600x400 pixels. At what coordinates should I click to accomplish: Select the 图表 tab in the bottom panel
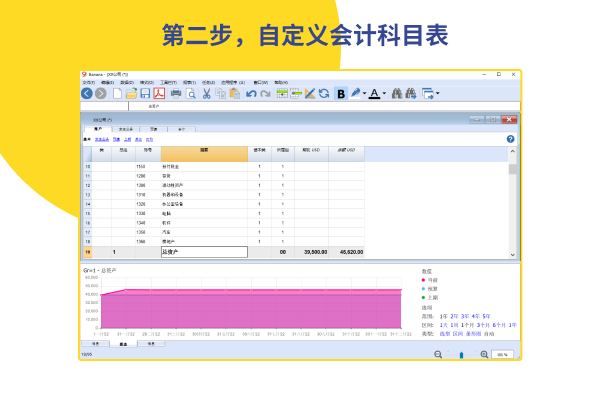click(x=123, y=344)
